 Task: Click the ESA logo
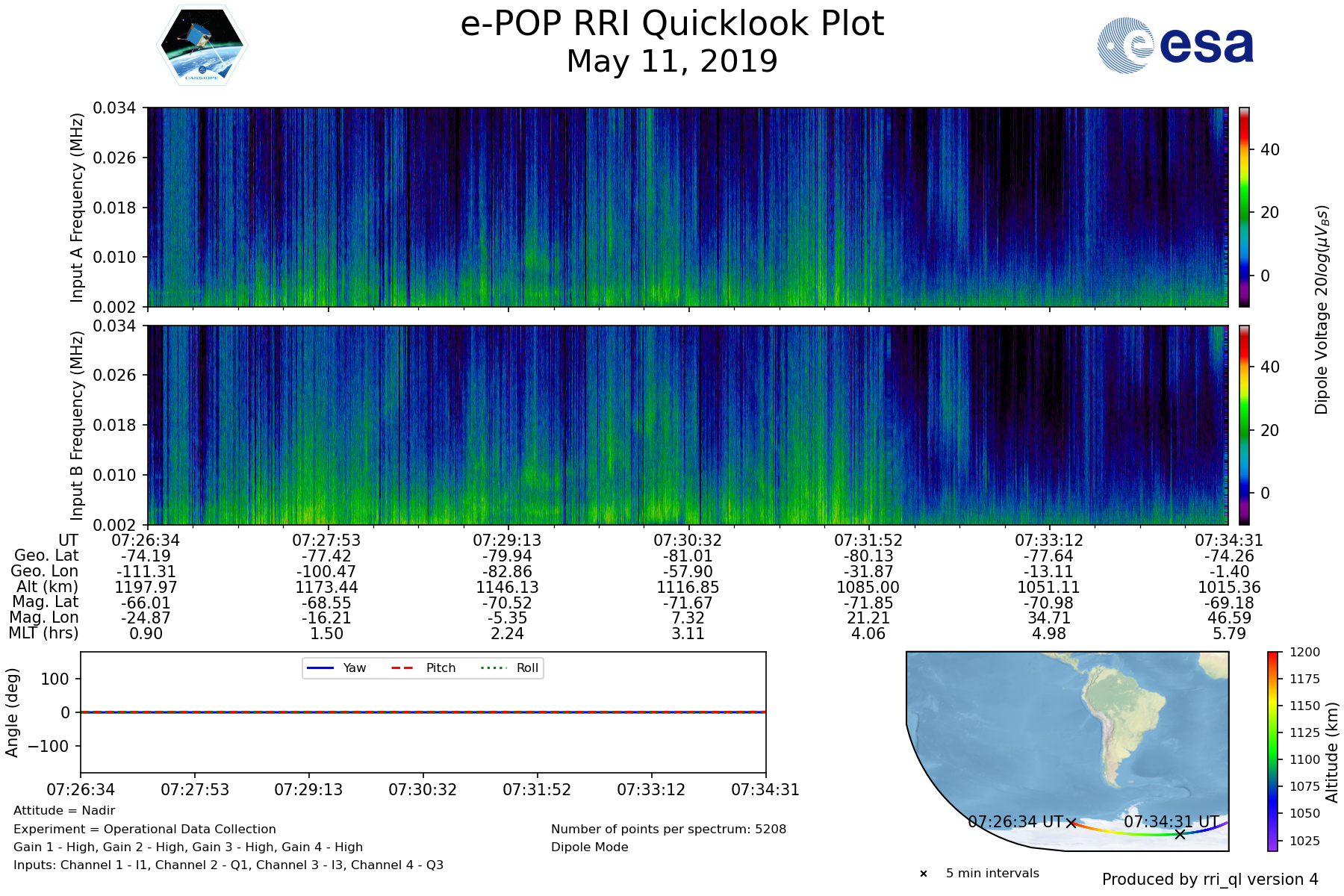click(x=1175, y=46)
